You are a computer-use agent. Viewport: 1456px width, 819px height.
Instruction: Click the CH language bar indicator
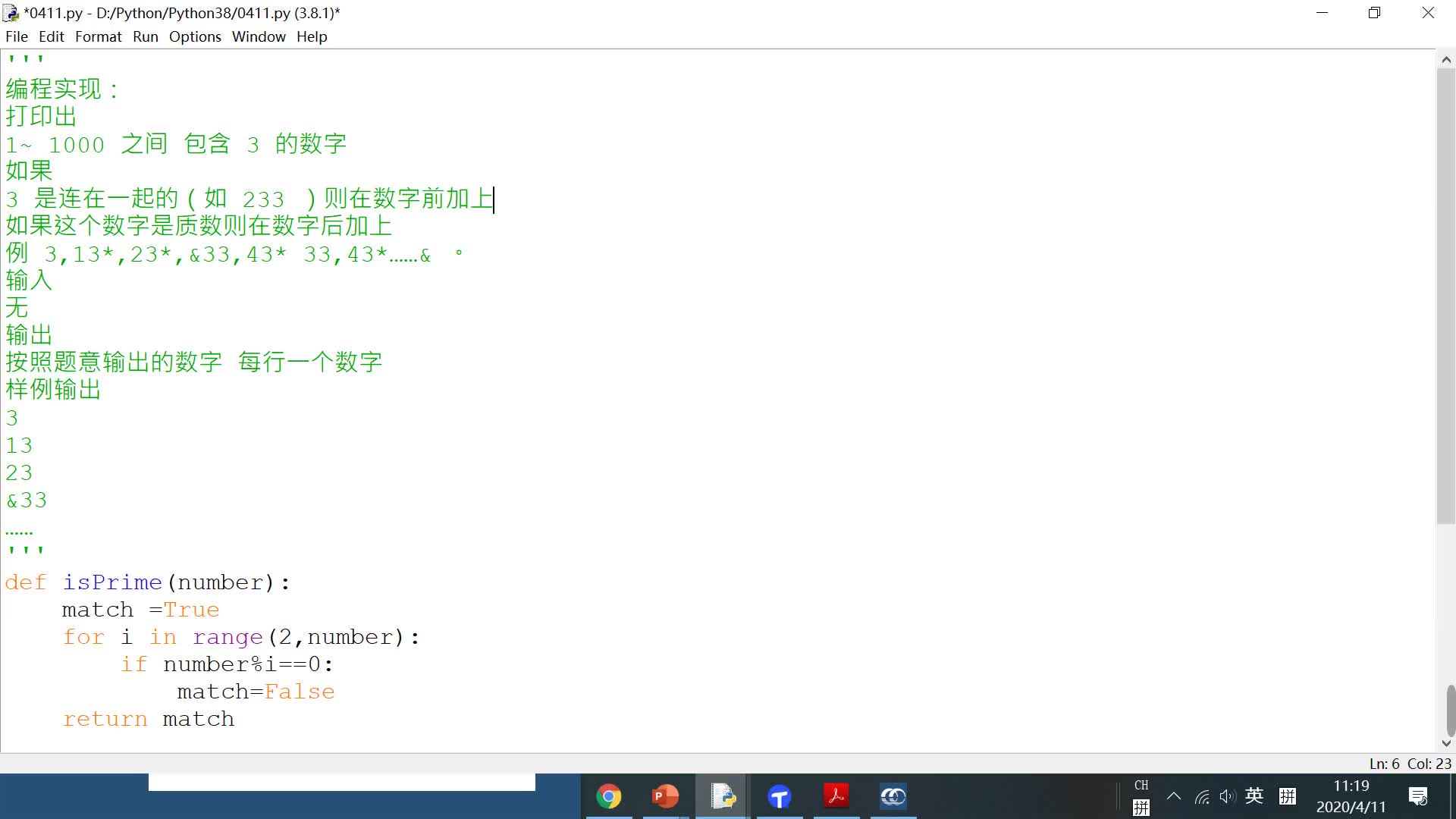tap(1141, 786)
